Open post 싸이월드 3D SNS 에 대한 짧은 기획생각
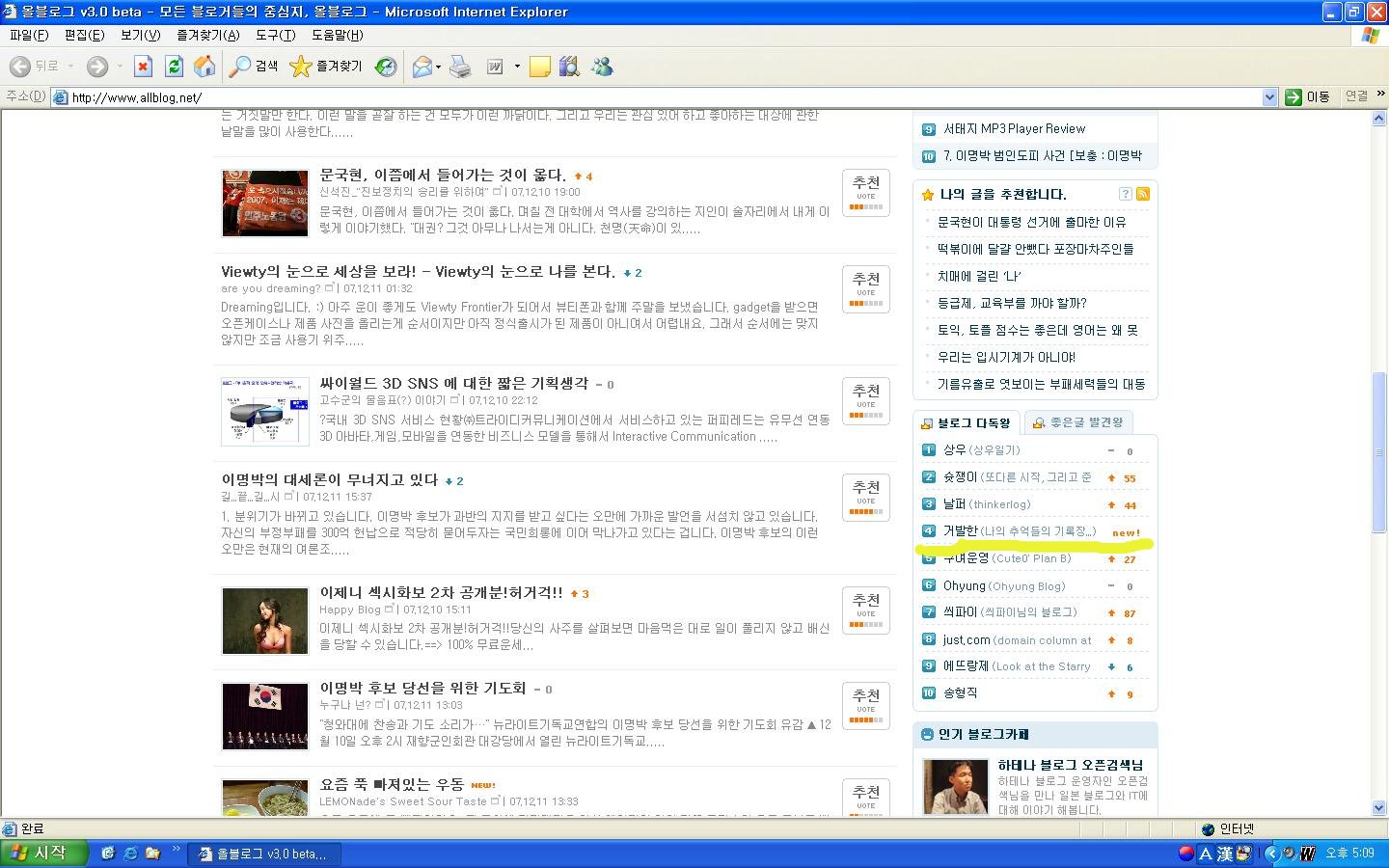 tap(453, 383)
